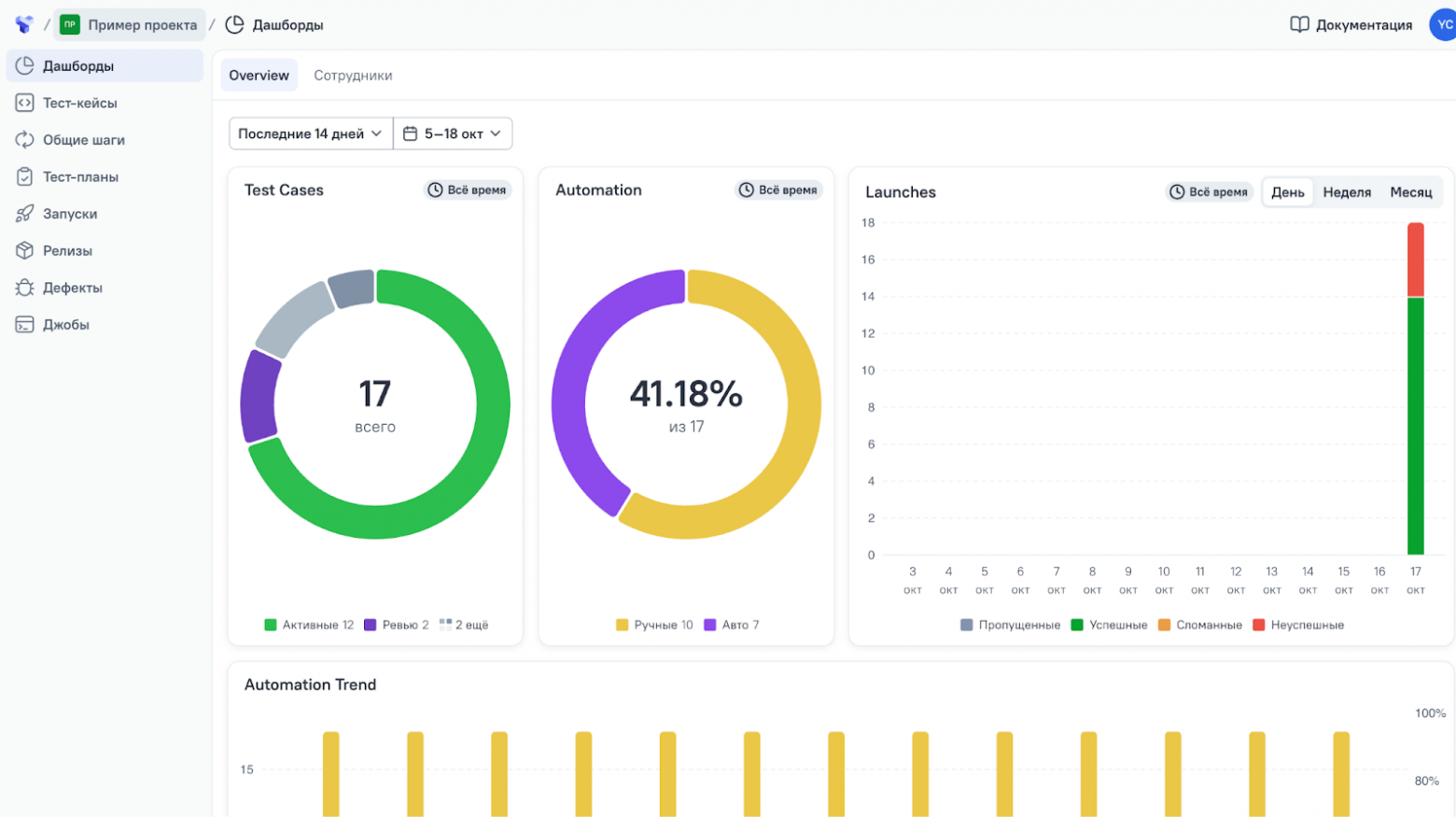Click the Джобы terminal icon
The image size is (1456, 817).
coord(25,325)
